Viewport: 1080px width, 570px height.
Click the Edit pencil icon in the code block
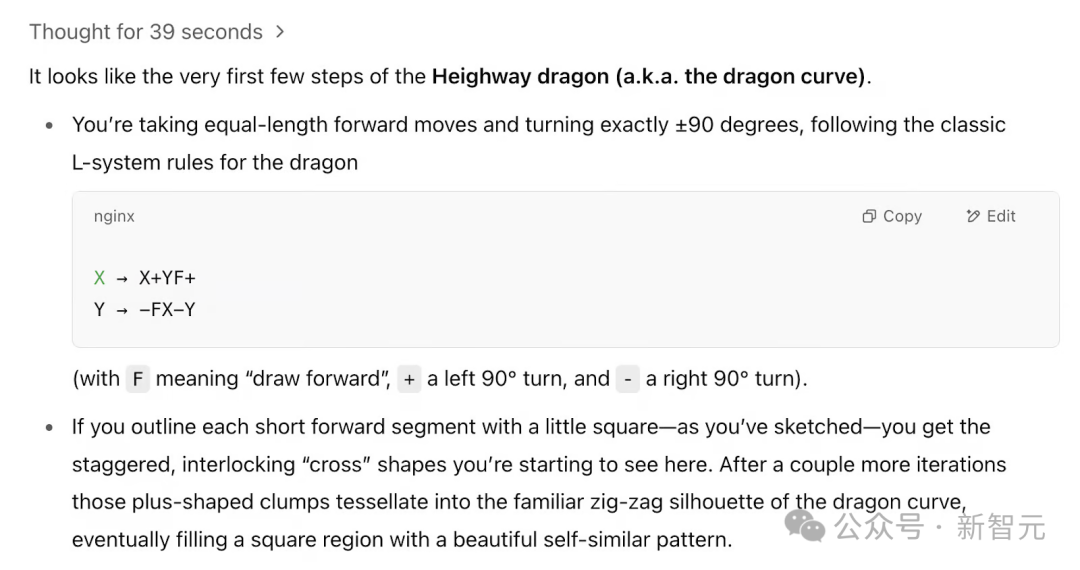click(x=973, y=216)
